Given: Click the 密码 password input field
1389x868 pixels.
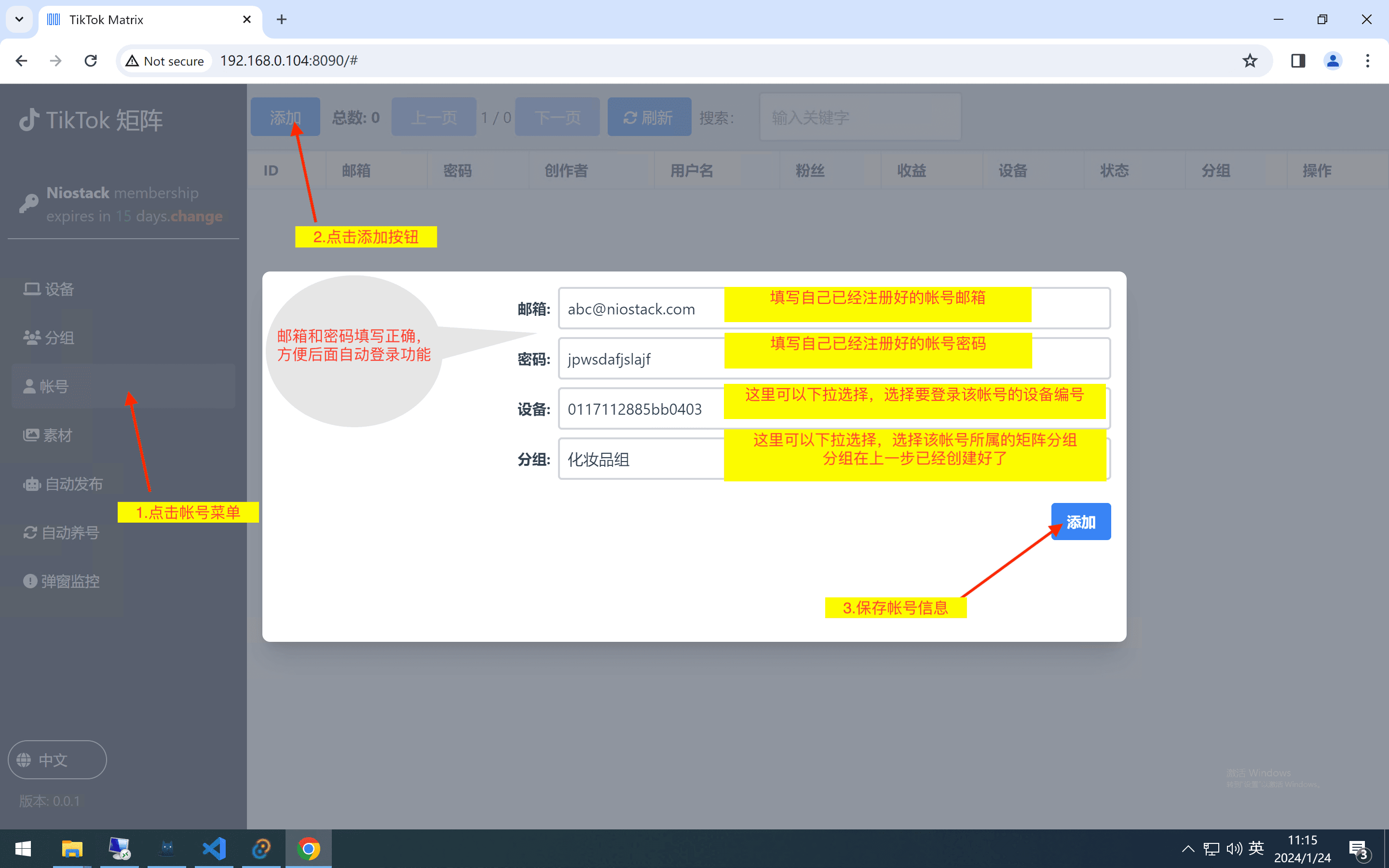Looking at the screenshot, I should click(834, 358).
